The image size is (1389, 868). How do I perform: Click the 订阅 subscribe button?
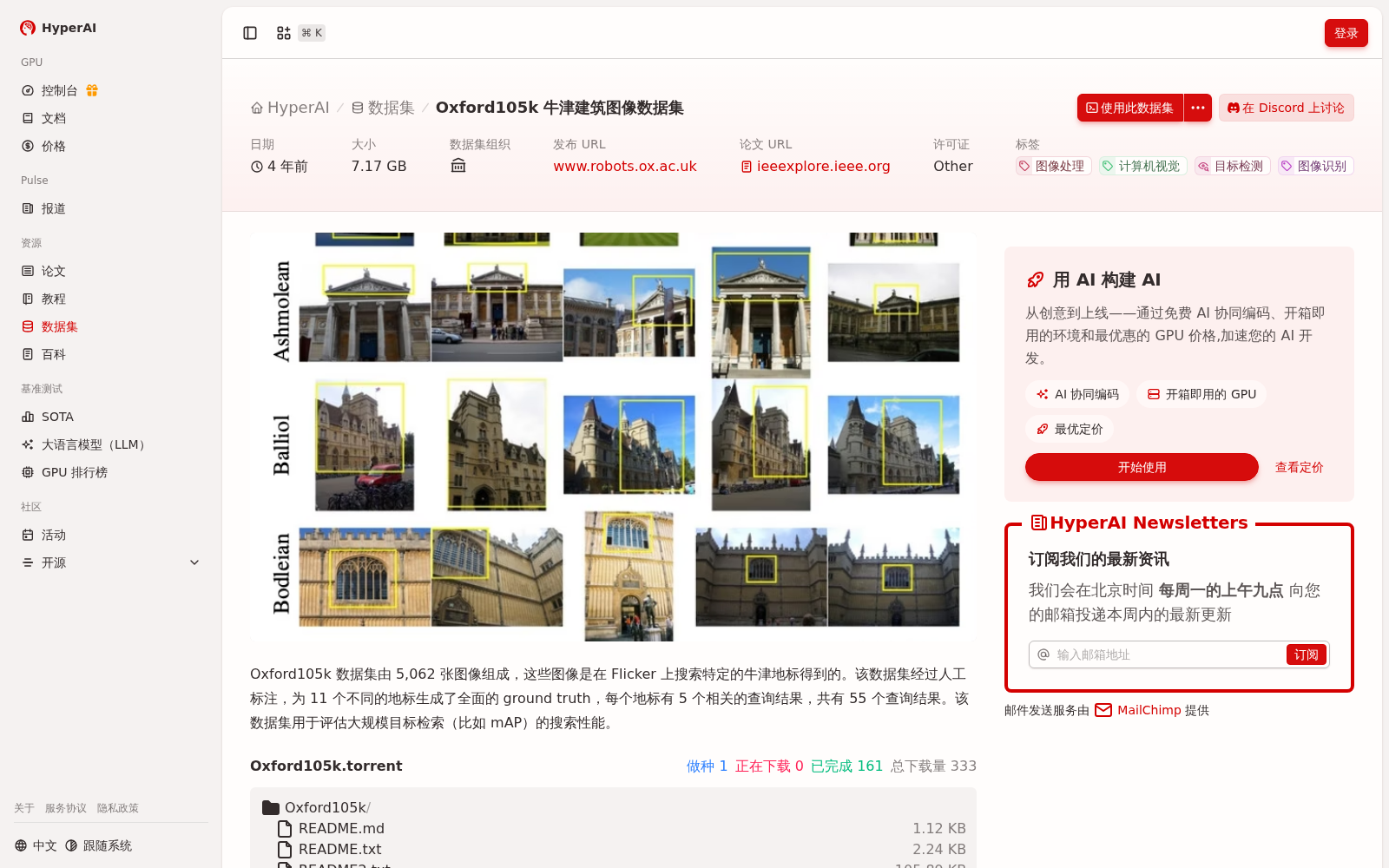(x=1306, y=654)
